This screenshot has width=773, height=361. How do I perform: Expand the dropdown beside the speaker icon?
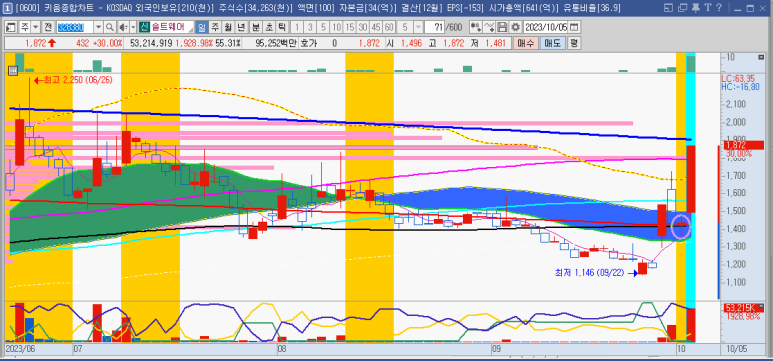pyautogui.click(x=133, y=27)
